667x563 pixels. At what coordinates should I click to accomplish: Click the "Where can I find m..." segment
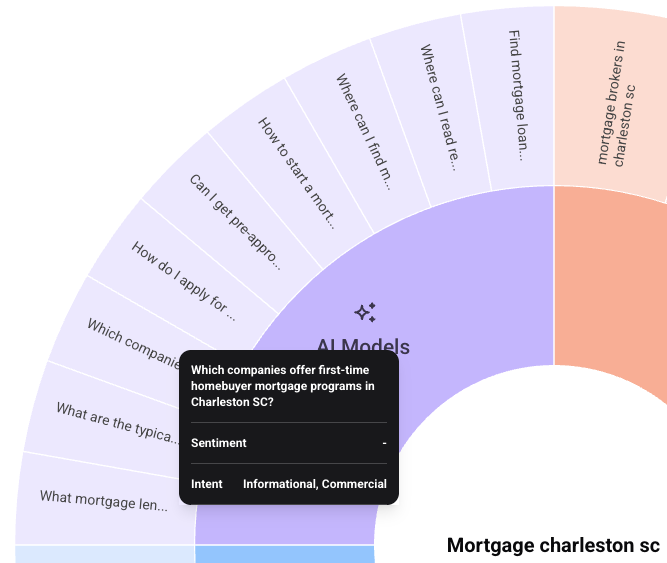[x=364, y=130]
